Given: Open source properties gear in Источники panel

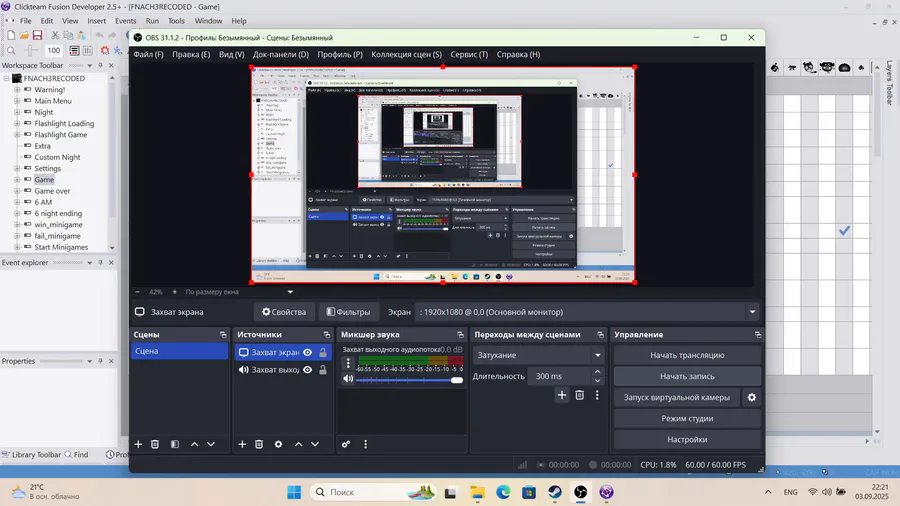Looking at the screenshot, I should 278,444.
